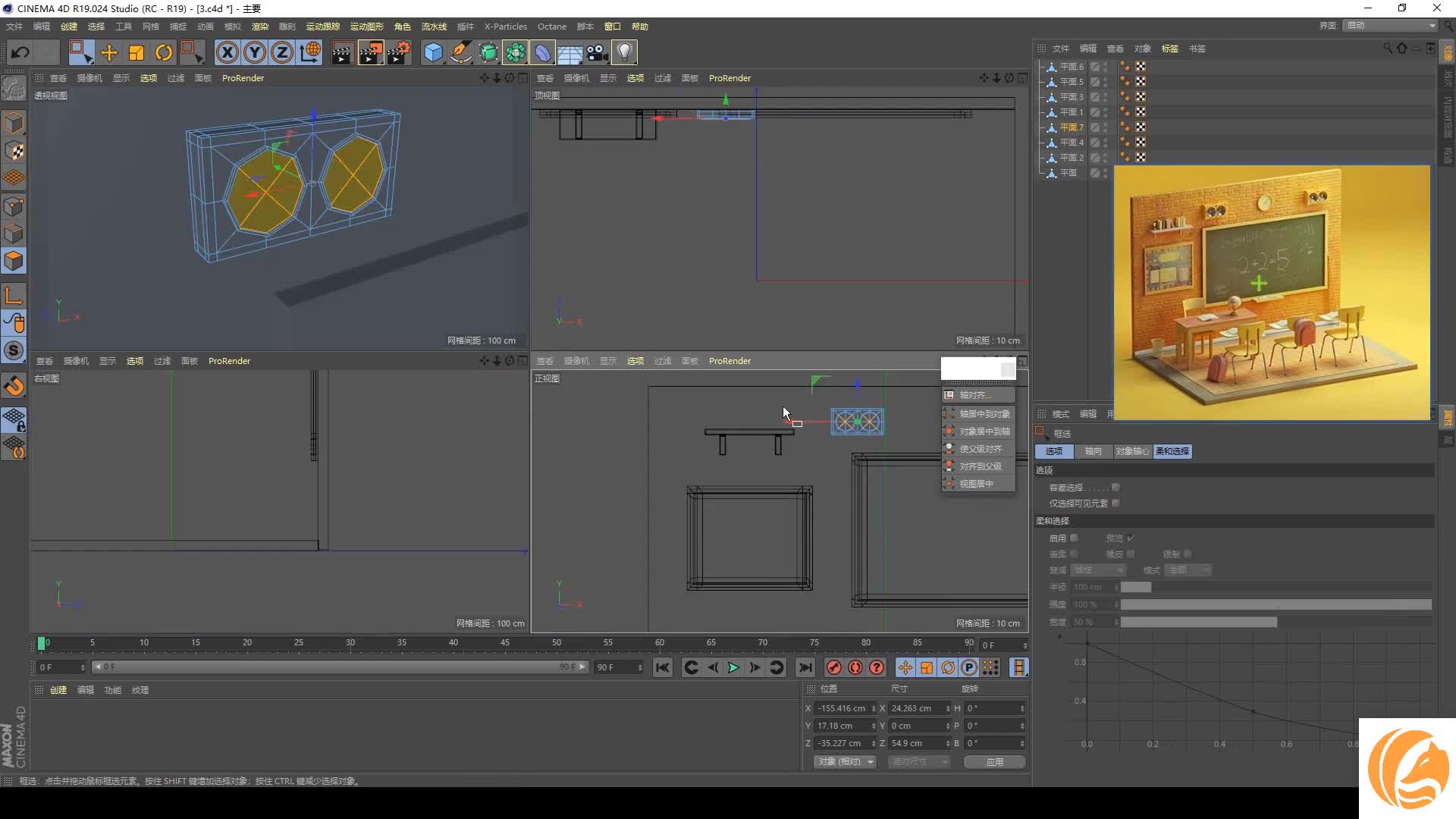This screenshot has width=1456, height=819.
Task: Click the Camera object icon
Action: coord(598,52)
